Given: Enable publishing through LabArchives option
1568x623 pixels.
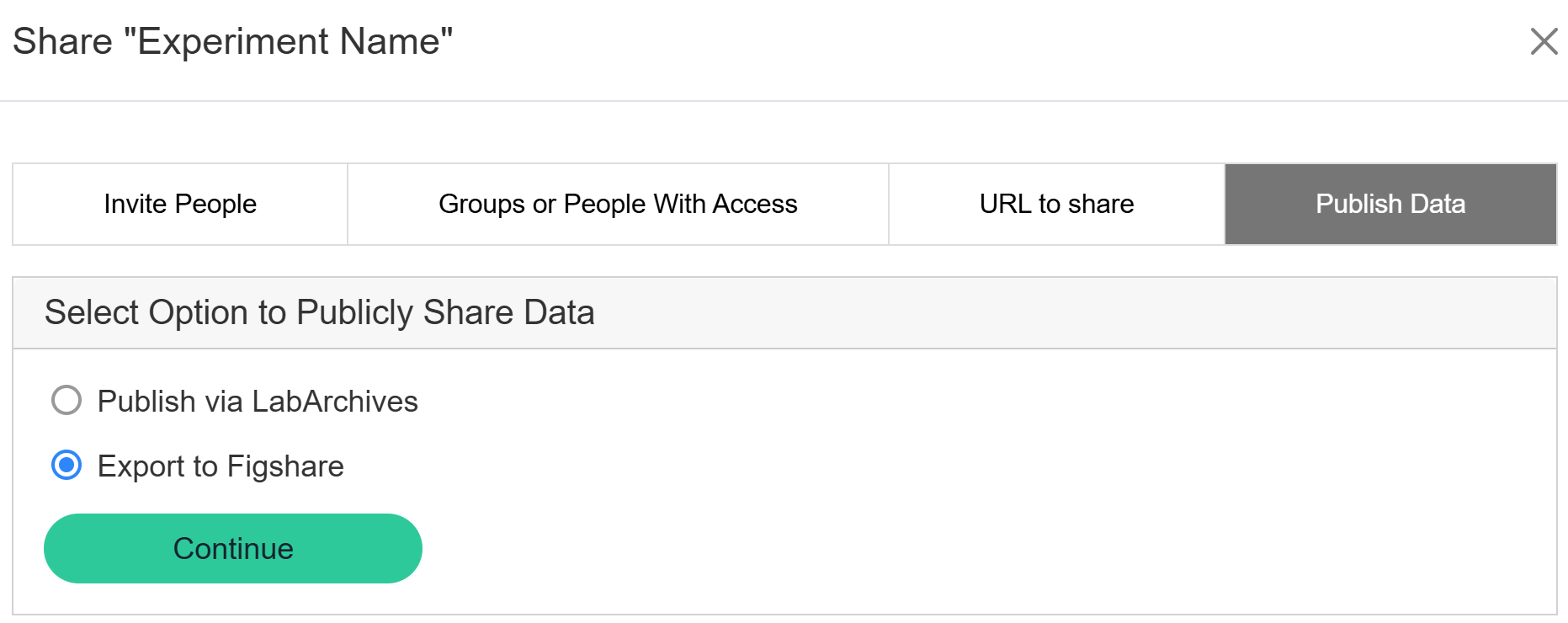Looking at the screenshot, I should click(x=66, y=401).
